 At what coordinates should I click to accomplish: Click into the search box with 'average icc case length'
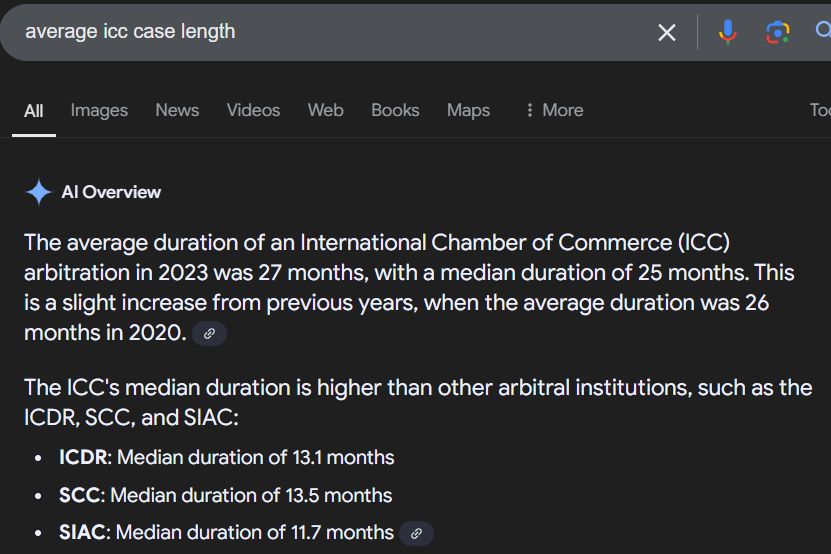coord(329,32)
